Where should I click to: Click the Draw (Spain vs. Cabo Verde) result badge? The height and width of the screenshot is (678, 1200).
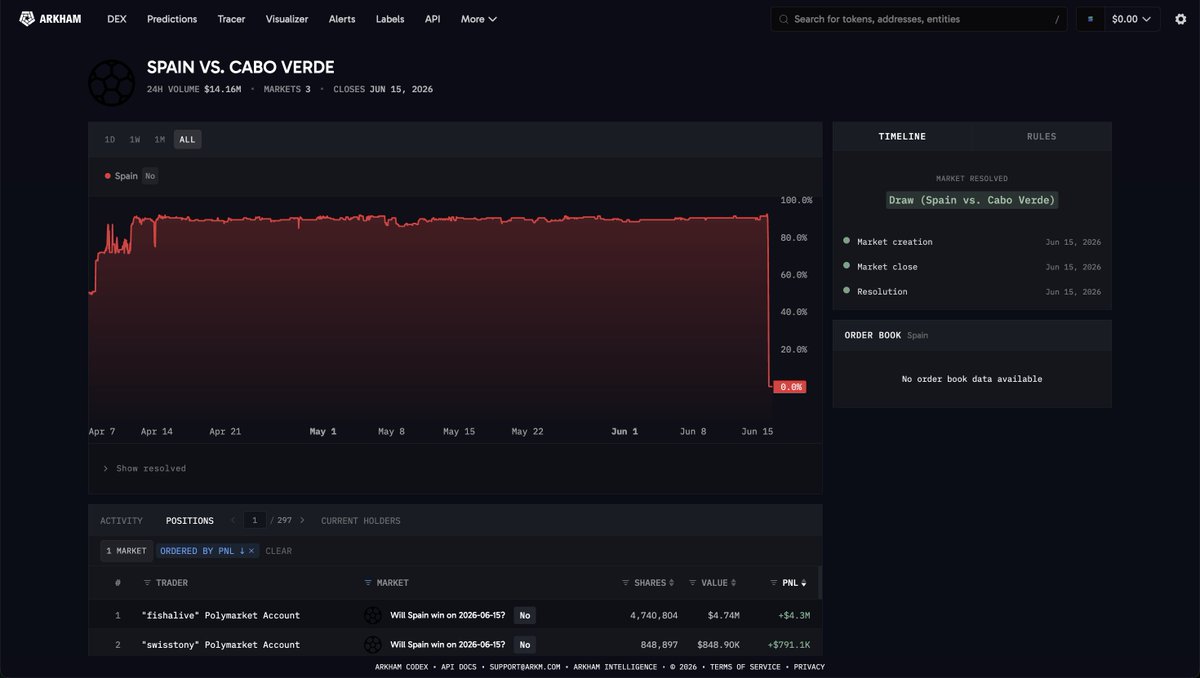pyautogui.click(x=972, y=200)
